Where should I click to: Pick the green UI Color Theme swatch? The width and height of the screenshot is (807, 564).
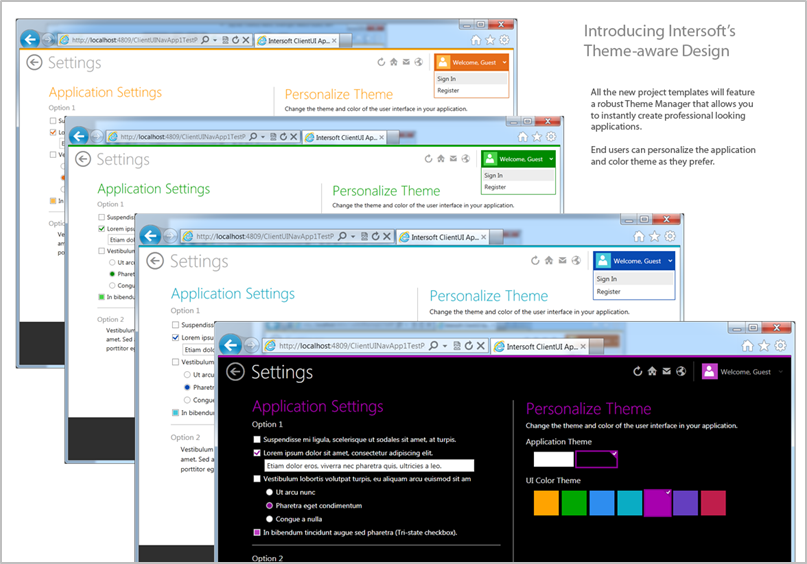pos(574,503)
